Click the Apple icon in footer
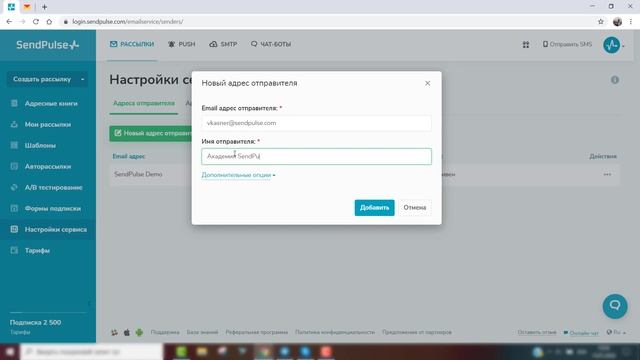 (x=127, y=332)
